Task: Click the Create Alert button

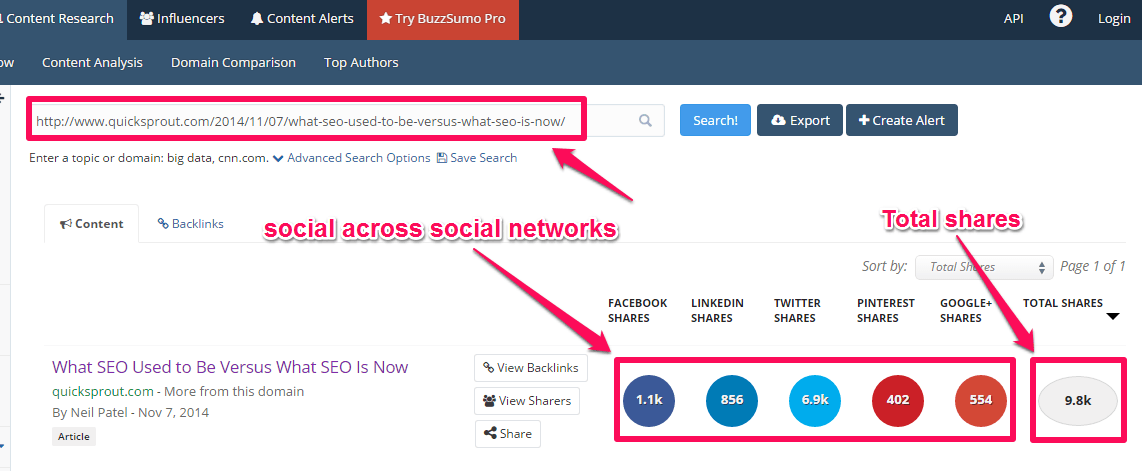Action: click(x=902, y=120)
